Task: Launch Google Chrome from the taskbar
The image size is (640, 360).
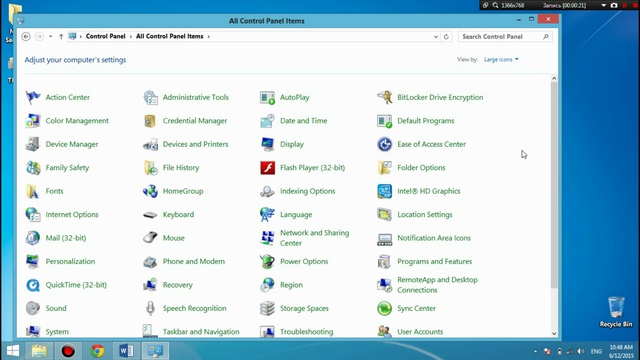Action: click(x=97, y=351)
